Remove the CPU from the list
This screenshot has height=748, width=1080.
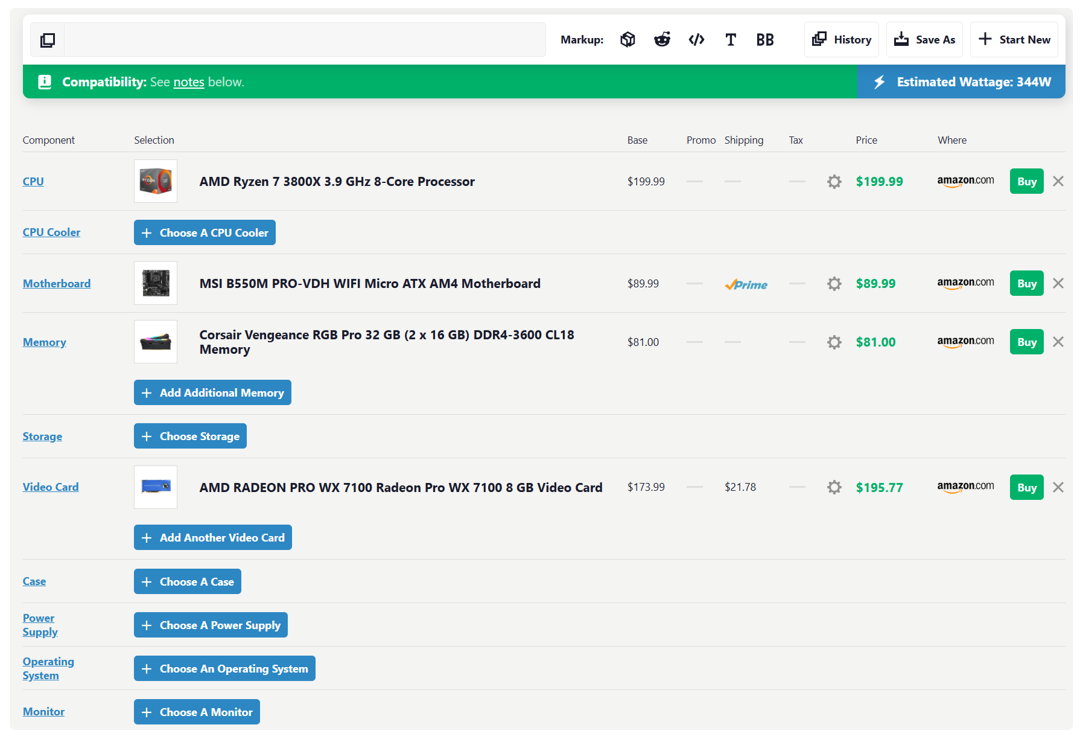pyautogui.click(x=1059, y=181)
